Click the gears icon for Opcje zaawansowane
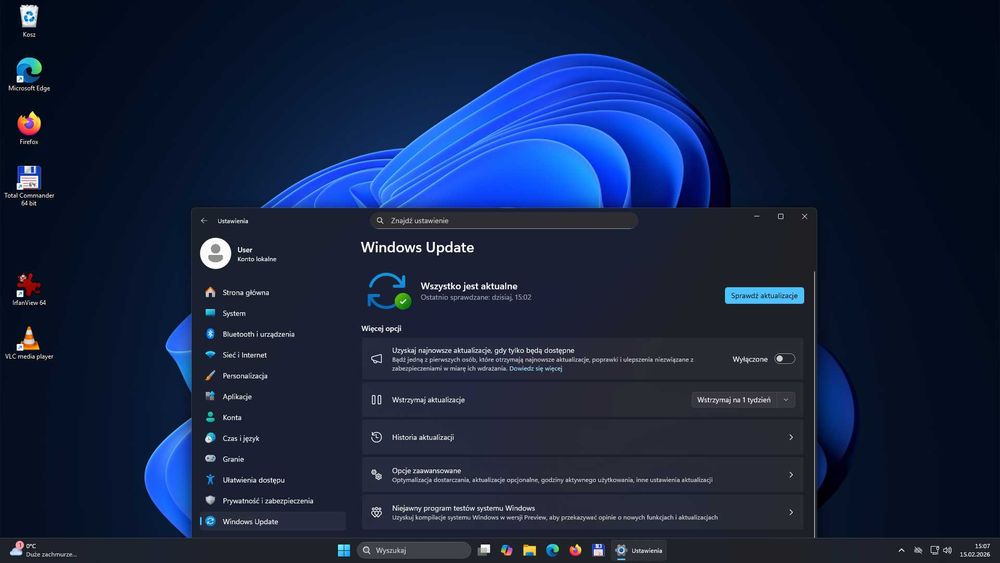The width and height of the screenshot is (1000, 563). [376, 475]
